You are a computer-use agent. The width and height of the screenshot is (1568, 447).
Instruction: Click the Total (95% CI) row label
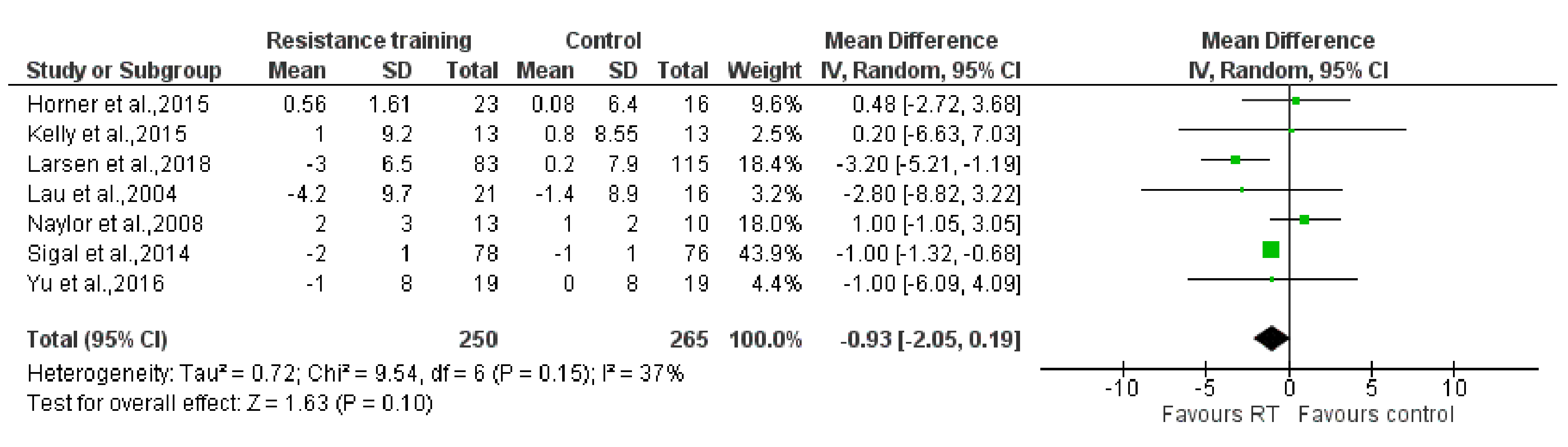coord(97,339)
